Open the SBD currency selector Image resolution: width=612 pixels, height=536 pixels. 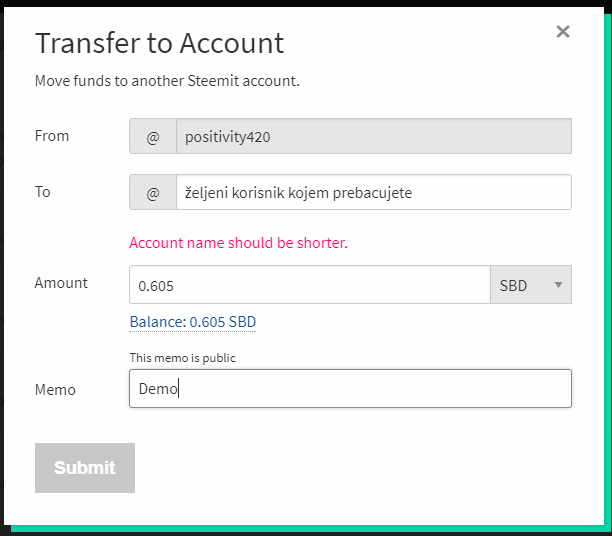(x=530, y=285)
